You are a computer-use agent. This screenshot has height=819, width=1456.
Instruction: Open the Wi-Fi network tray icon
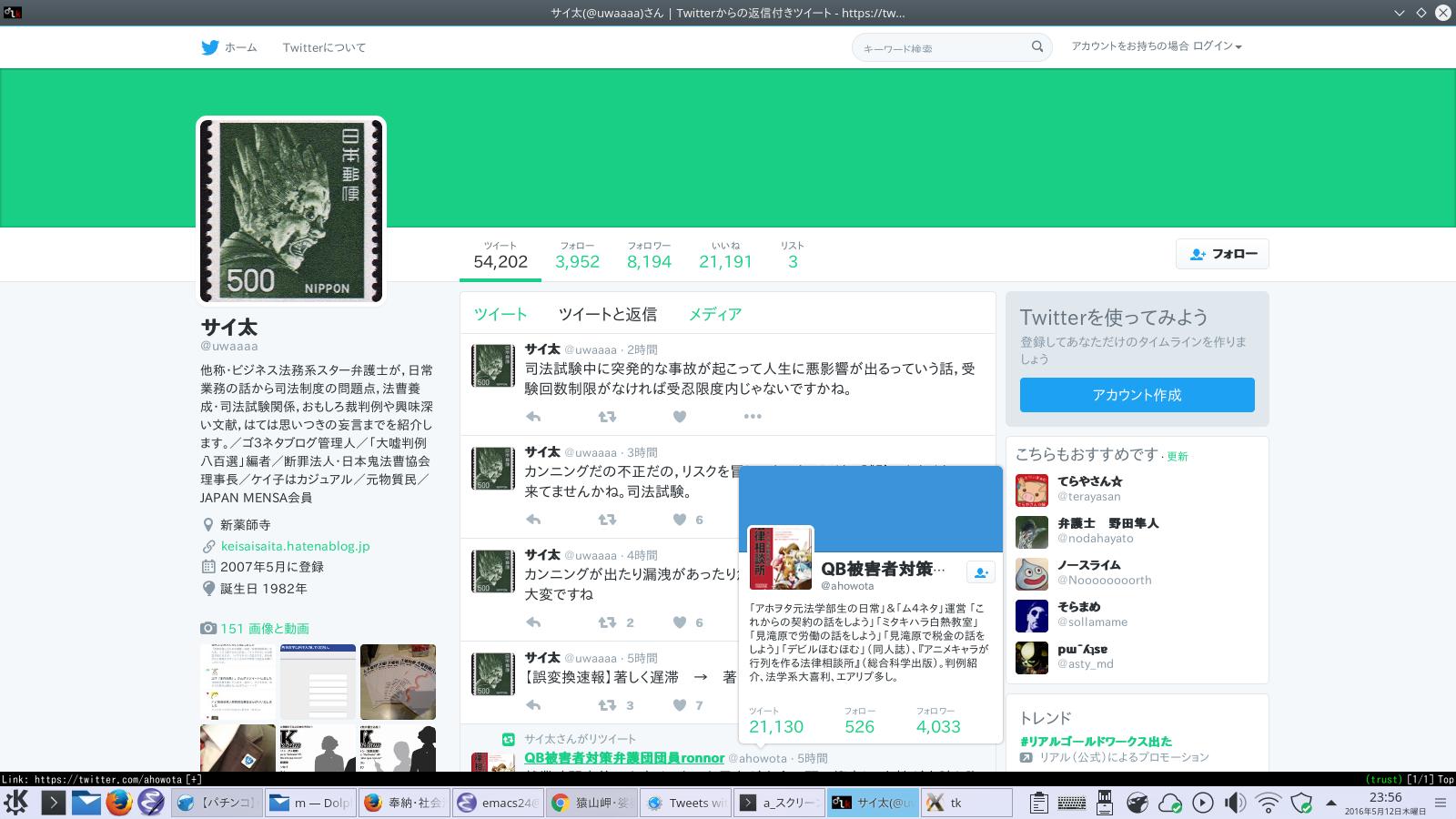click(1268, 803)
